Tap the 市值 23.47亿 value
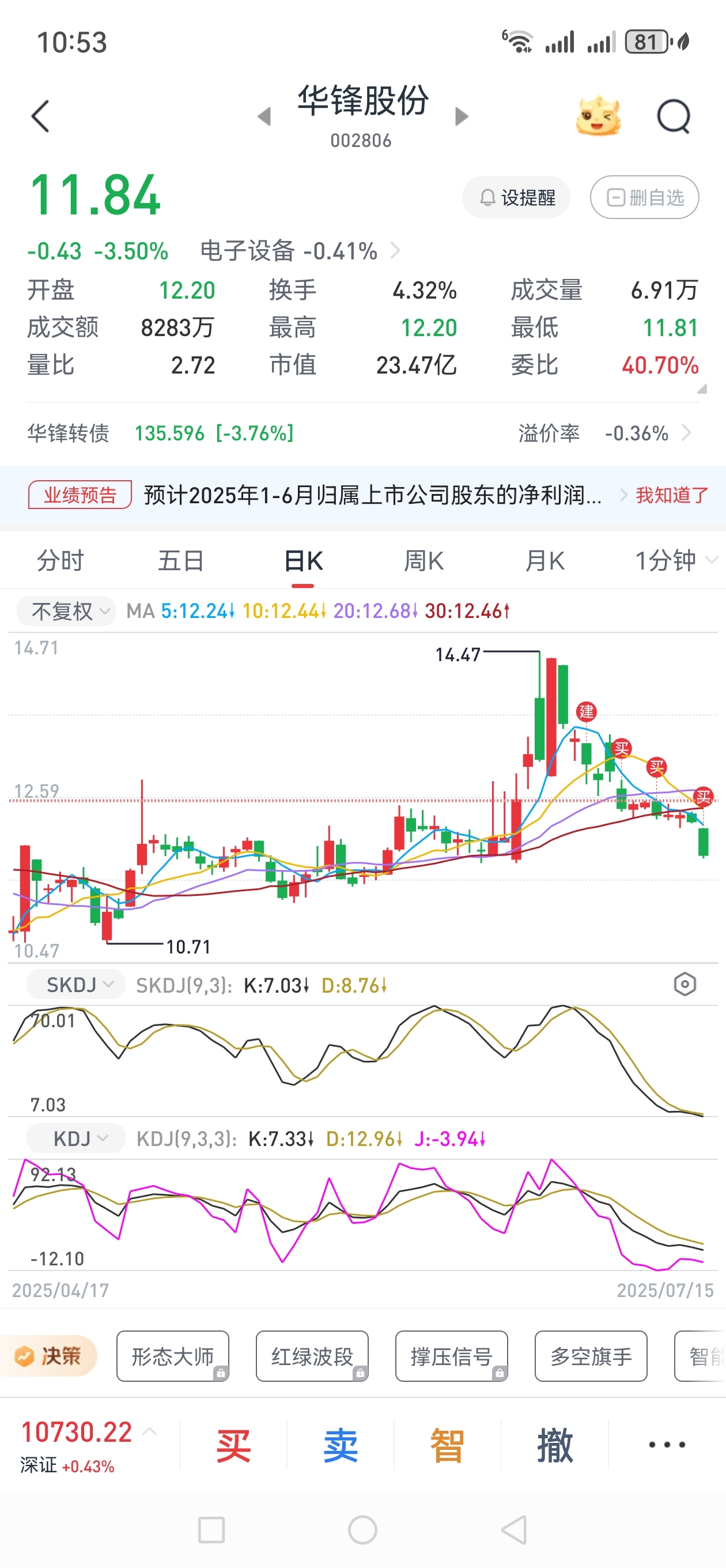 click(416, 365)
